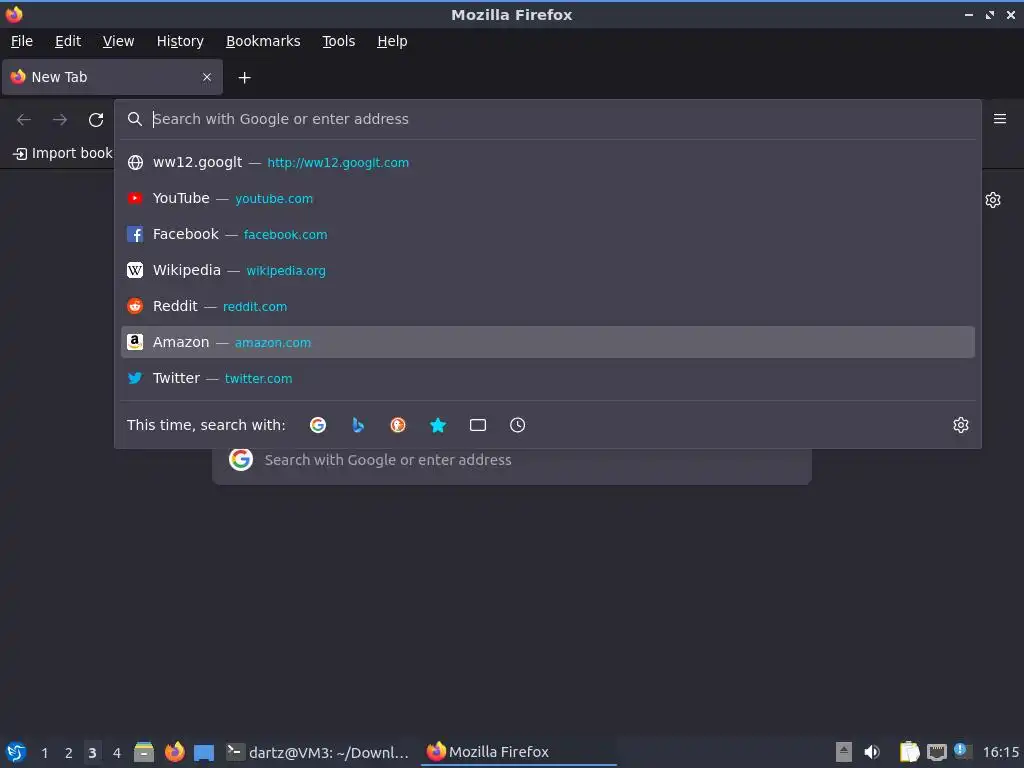Screen dimensions: 1024x768
Task: Search this time with Google icon
Action: [318, 425]
